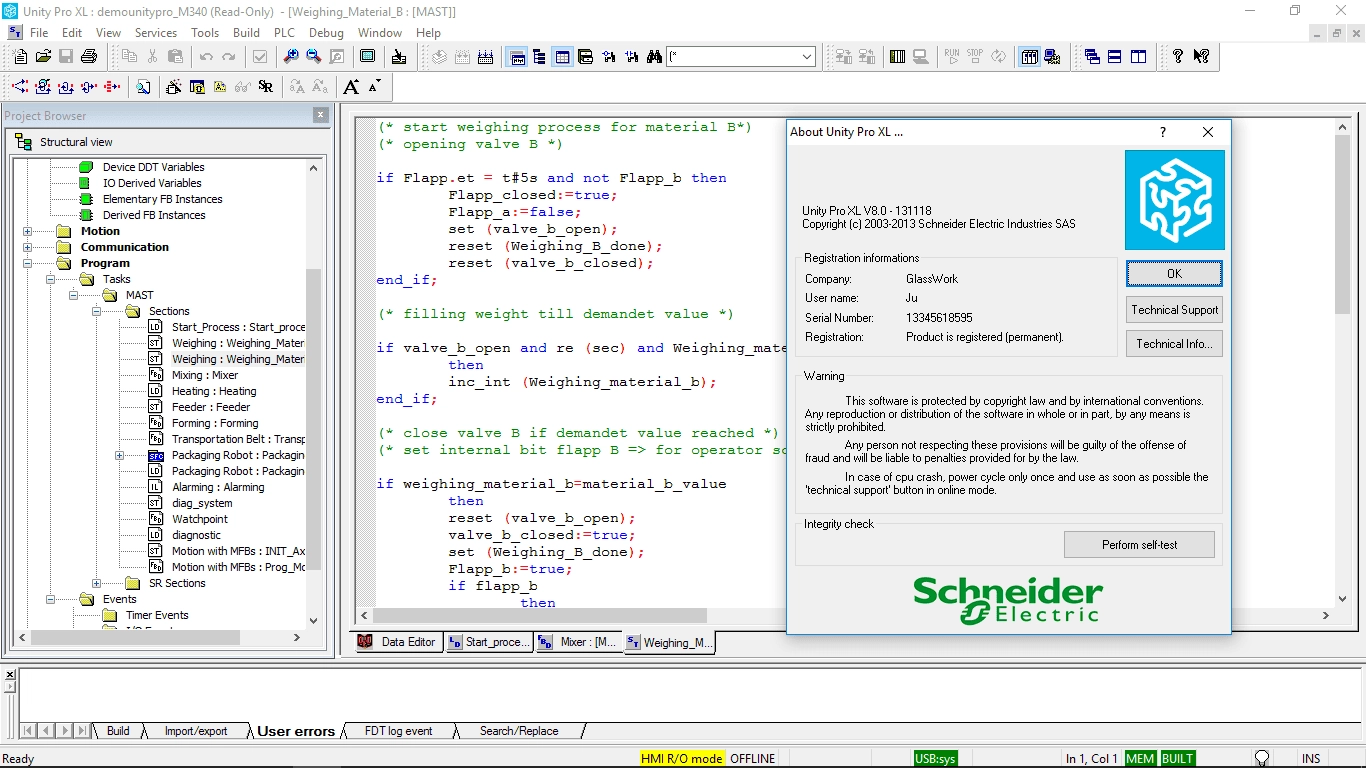
Task: Collapse the Sections folder node
Action: (x=97, y=311)
